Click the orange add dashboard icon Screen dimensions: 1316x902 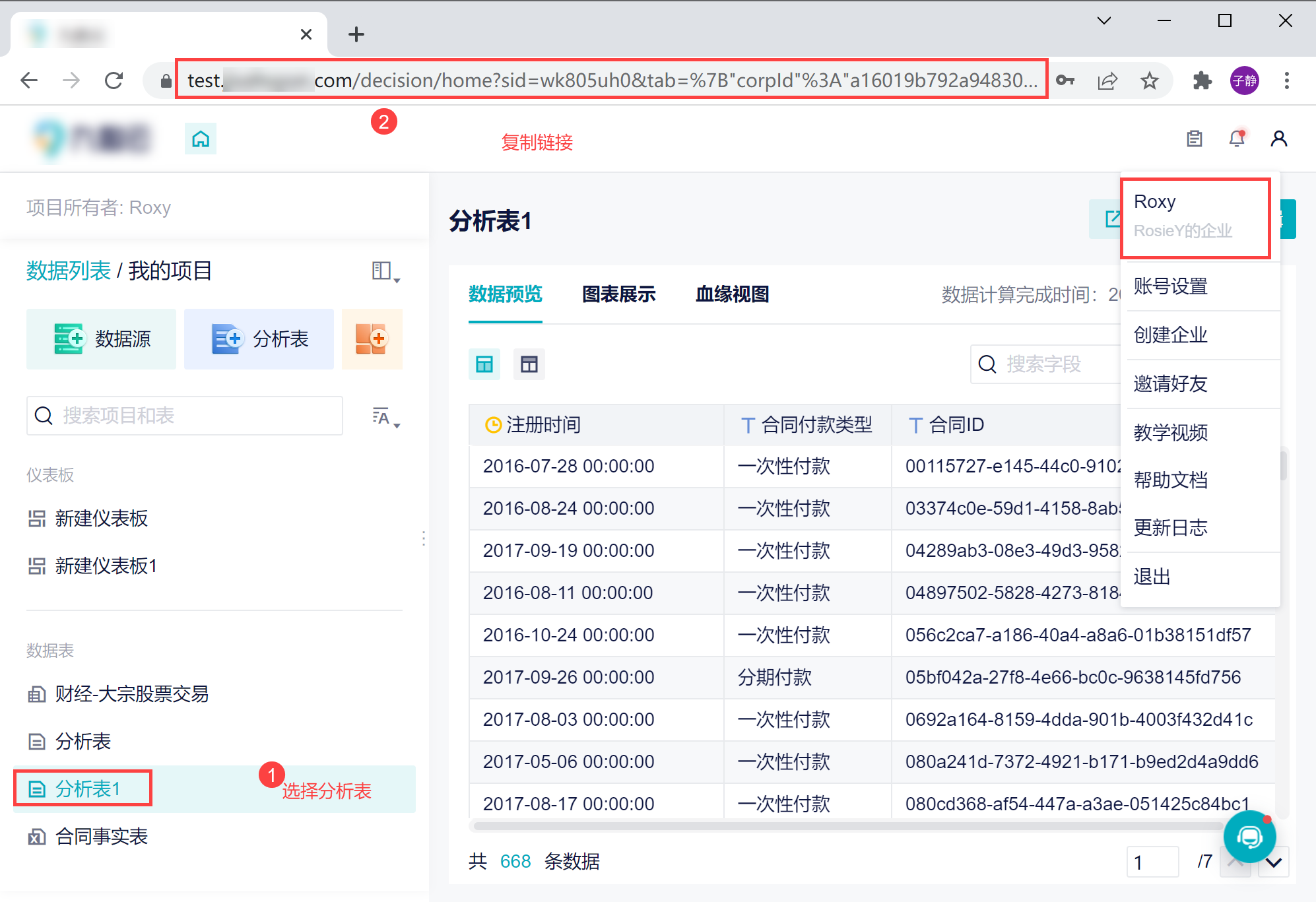pyautogui.click(x=372, y=339)
